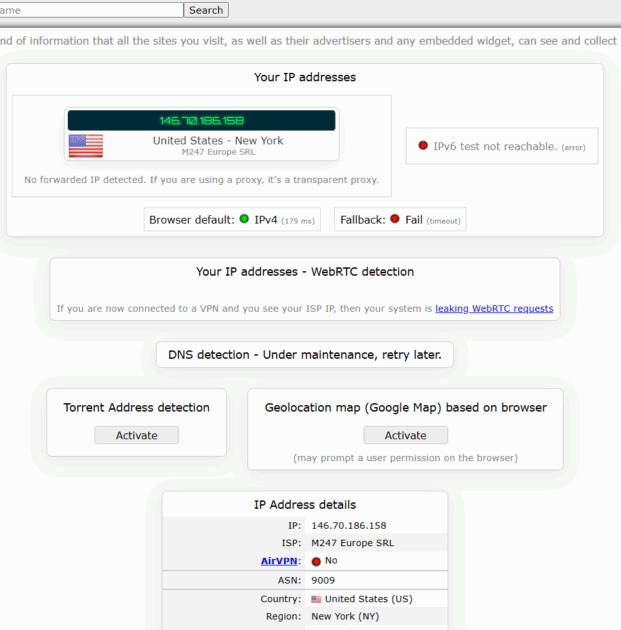Screen dimensions: 621x630
Task: Open the 'leaking WebRTC requests' link
Action: click(x=494, y=308)
